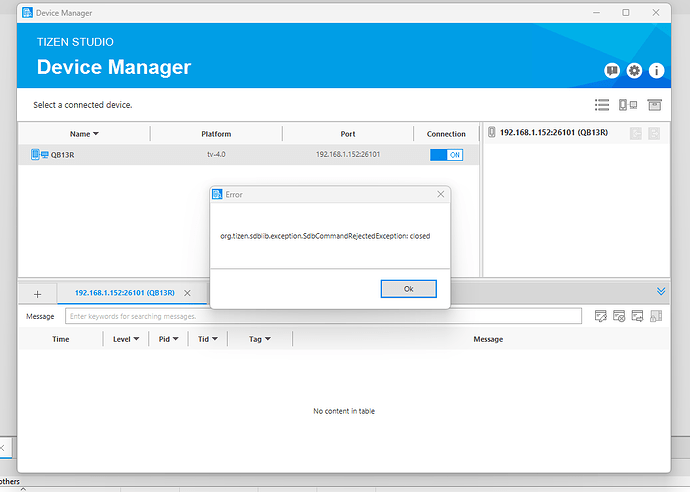690x492 pixels.
Task: Open the Device Manager settings gear
Action: [634, 70]
